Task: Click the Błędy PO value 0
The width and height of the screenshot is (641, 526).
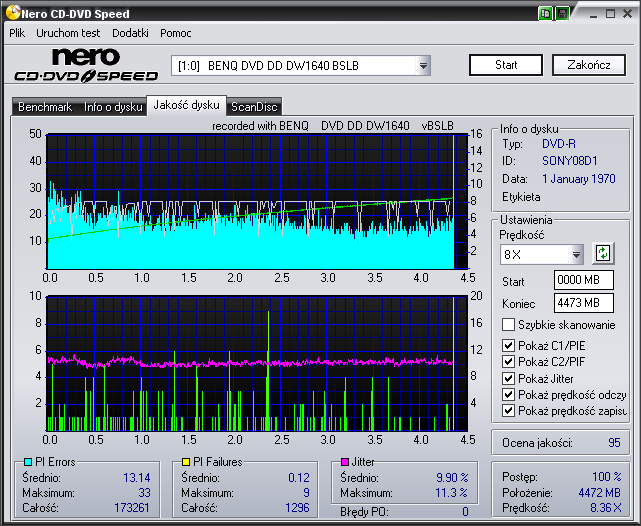Action: (x=465, y=512)
